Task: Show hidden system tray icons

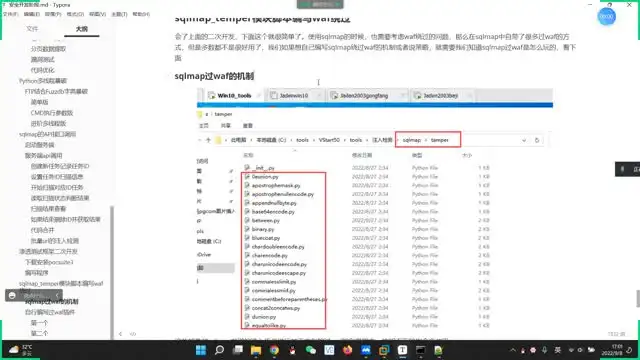Action: 513,350
